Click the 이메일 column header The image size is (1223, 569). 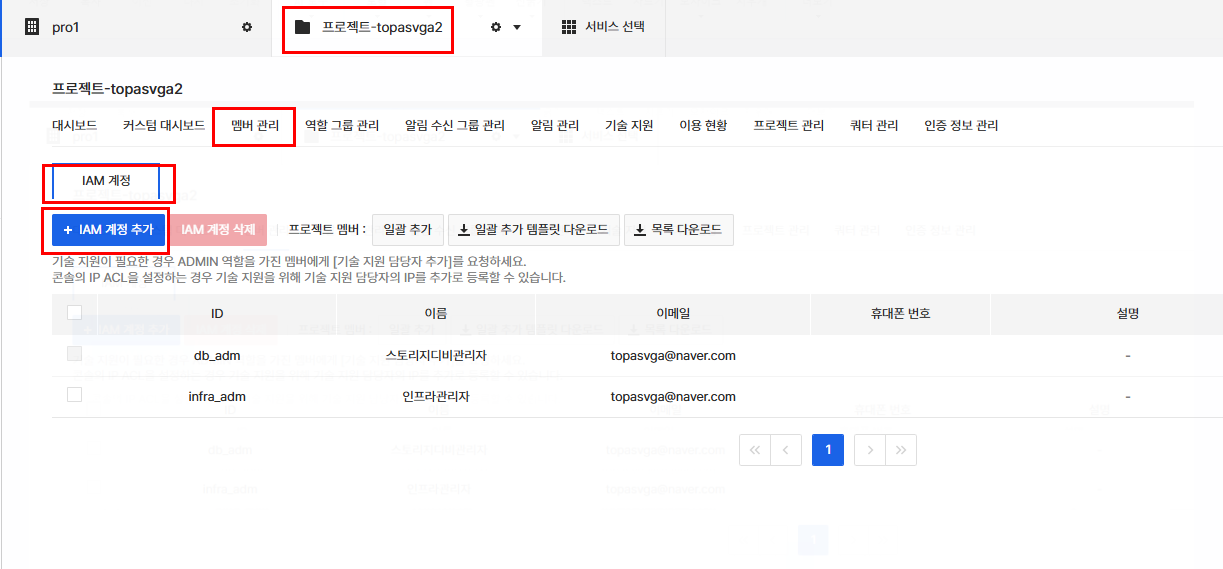(673, 313)
